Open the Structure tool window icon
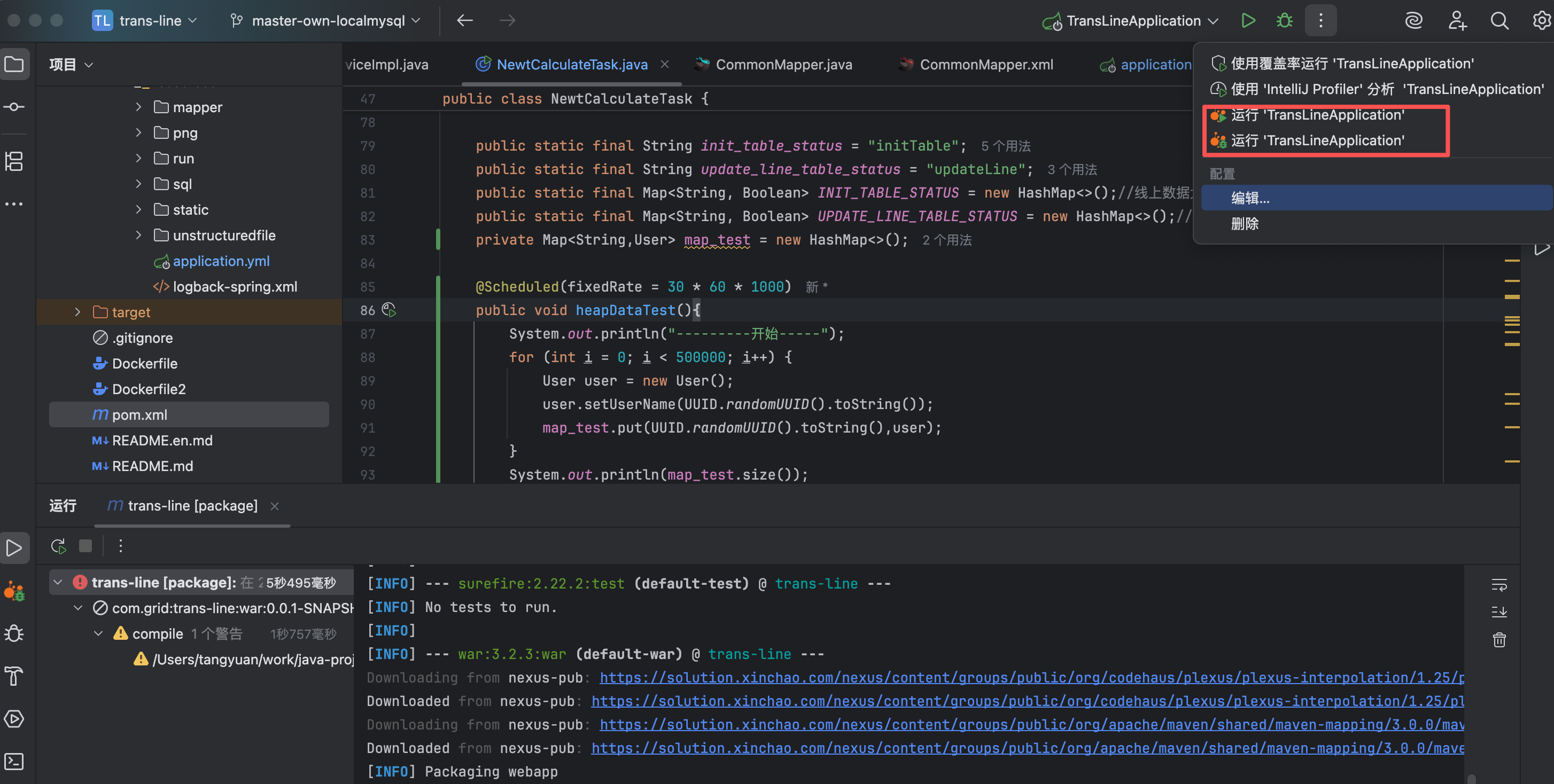The width and height of the screenshot is (1554, 784). (14, 161)
